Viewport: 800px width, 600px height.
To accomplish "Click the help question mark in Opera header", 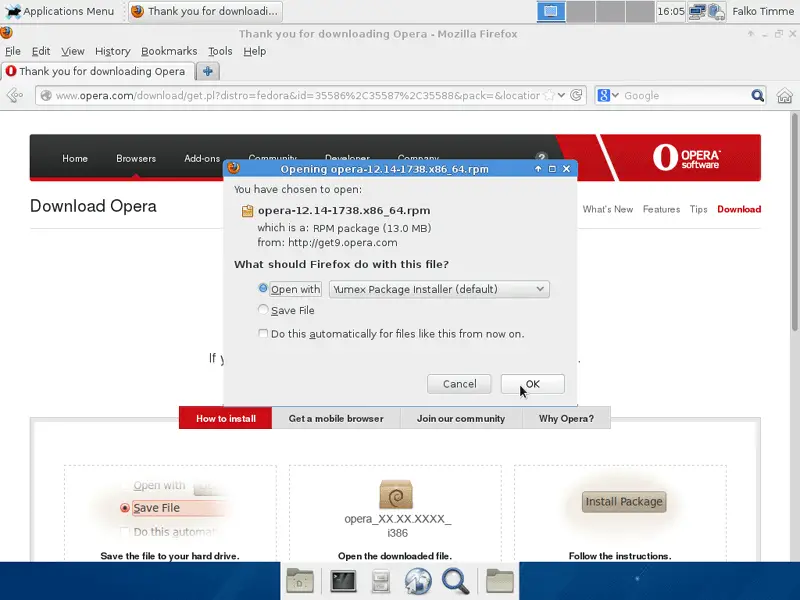I will 541,157.
